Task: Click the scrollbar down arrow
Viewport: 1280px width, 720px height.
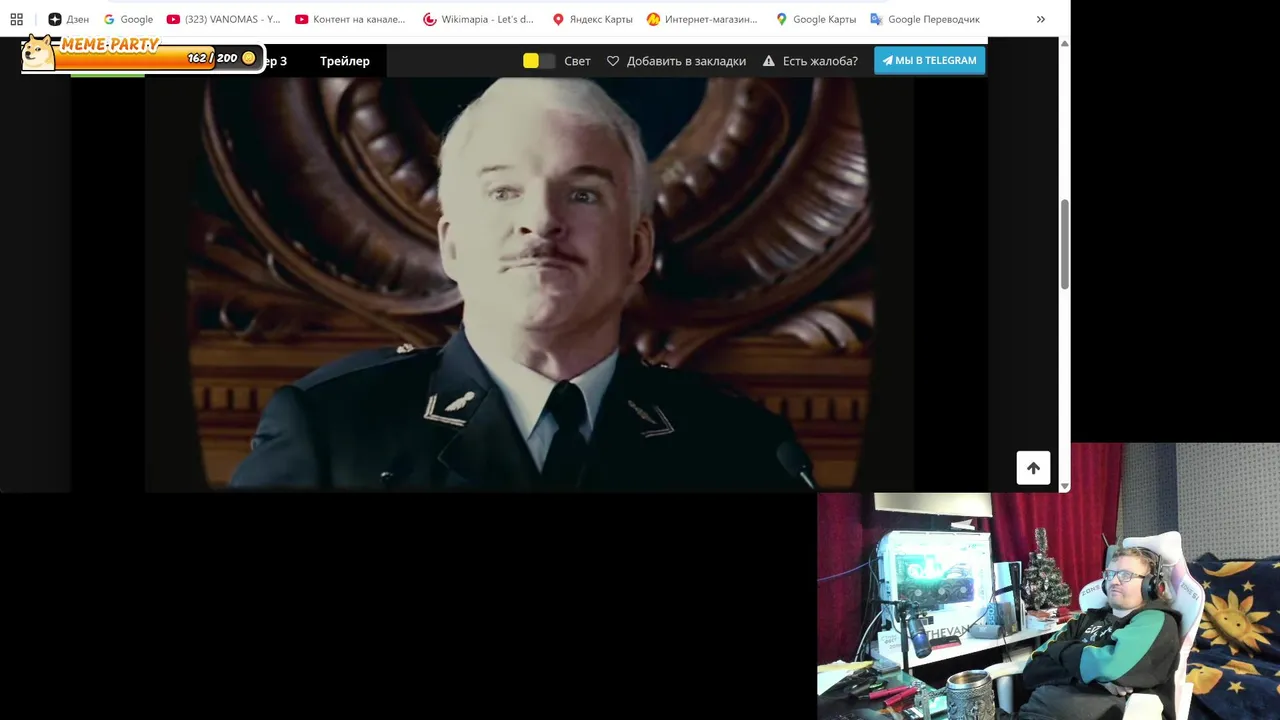Action: (1064, 486)
